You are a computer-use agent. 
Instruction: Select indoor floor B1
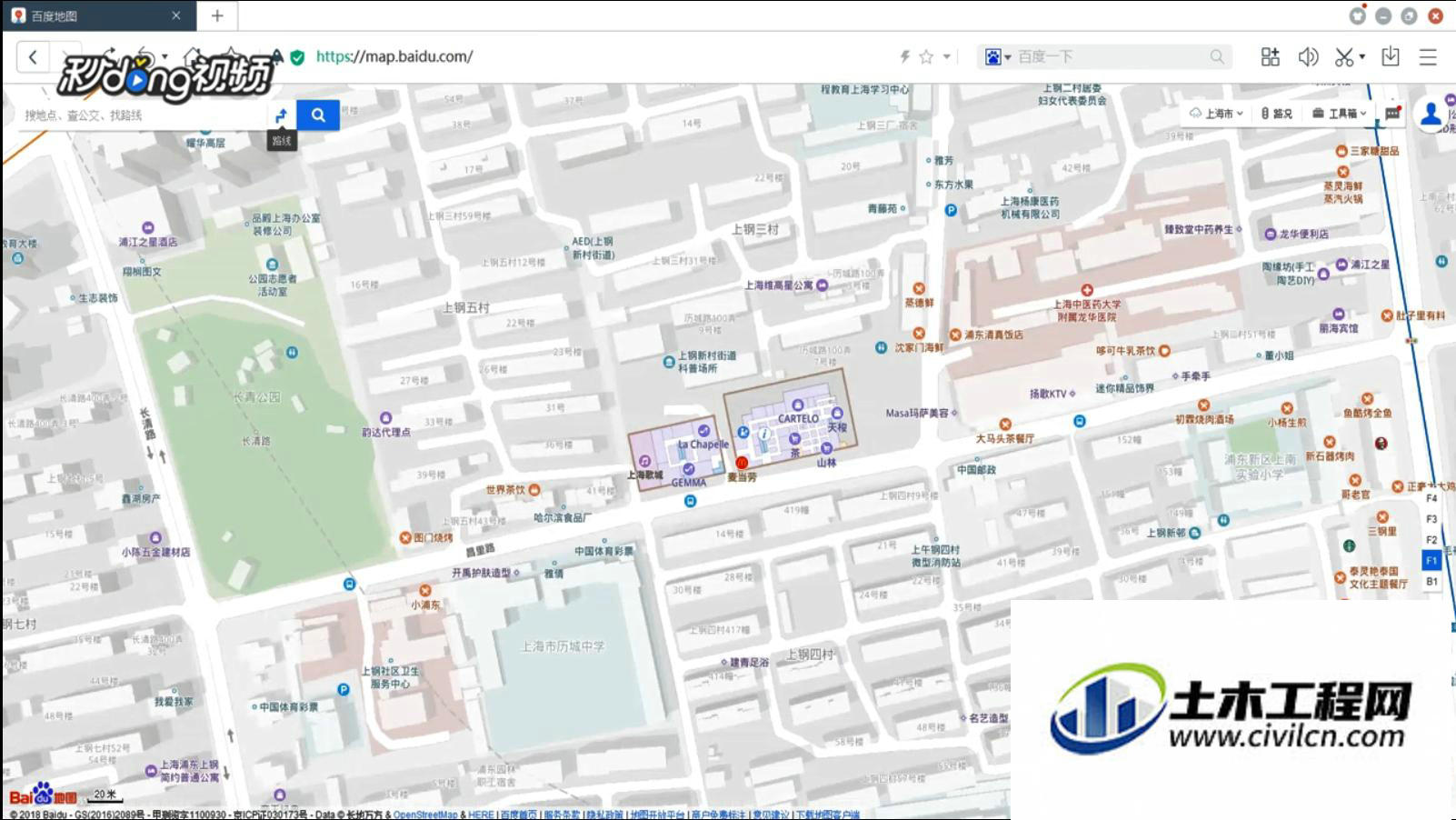pyautogui.click(x=1431, y=582)
